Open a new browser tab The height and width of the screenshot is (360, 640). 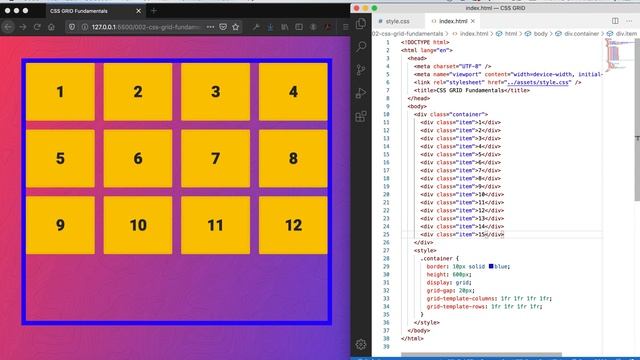[x=154, y=11]
